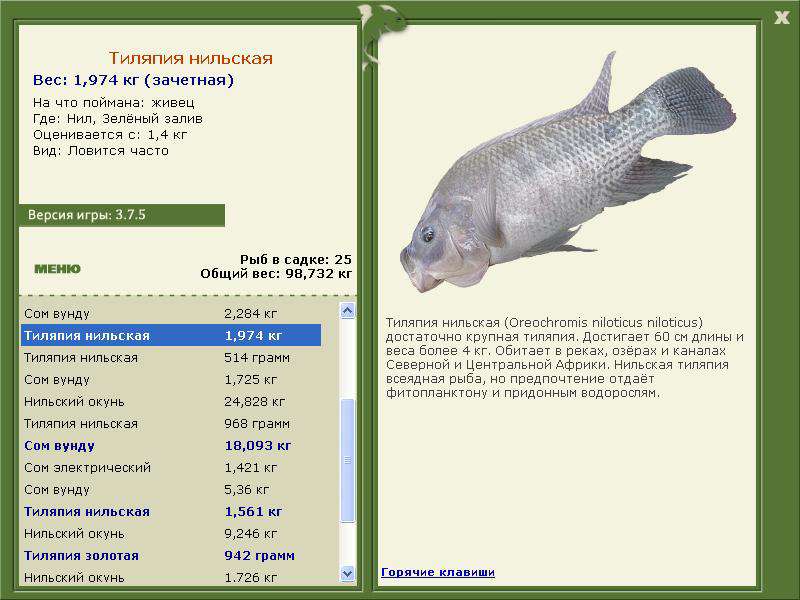The image size is (800, 600).
Task: Select bold Сом вунду 18,093 кг row
Action: 171,445
